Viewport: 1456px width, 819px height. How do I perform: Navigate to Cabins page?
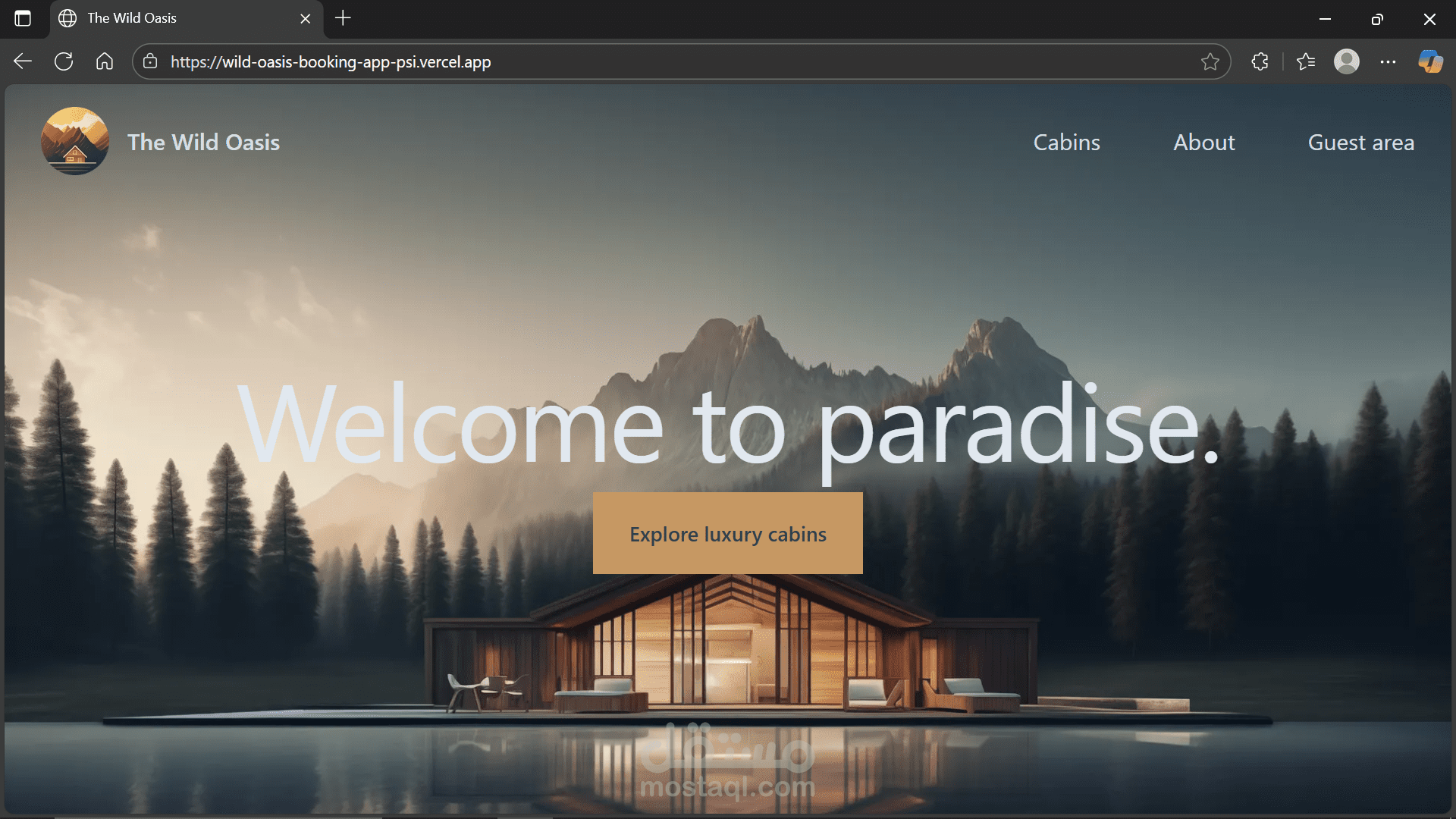1066,143
